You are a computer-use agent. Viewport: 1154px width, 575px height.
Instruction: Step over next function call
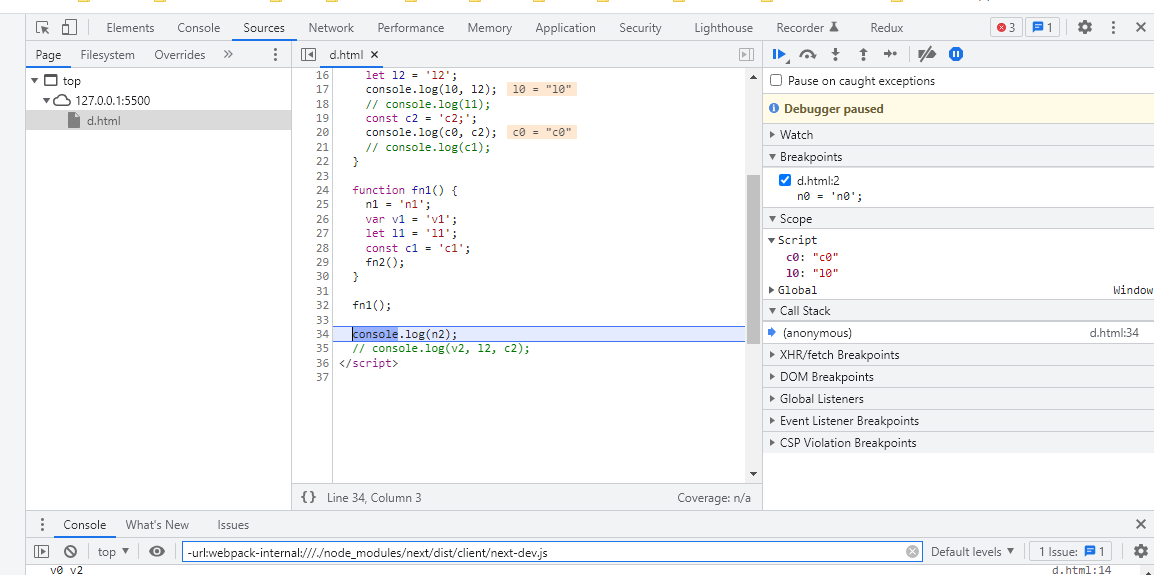(808, 54)
